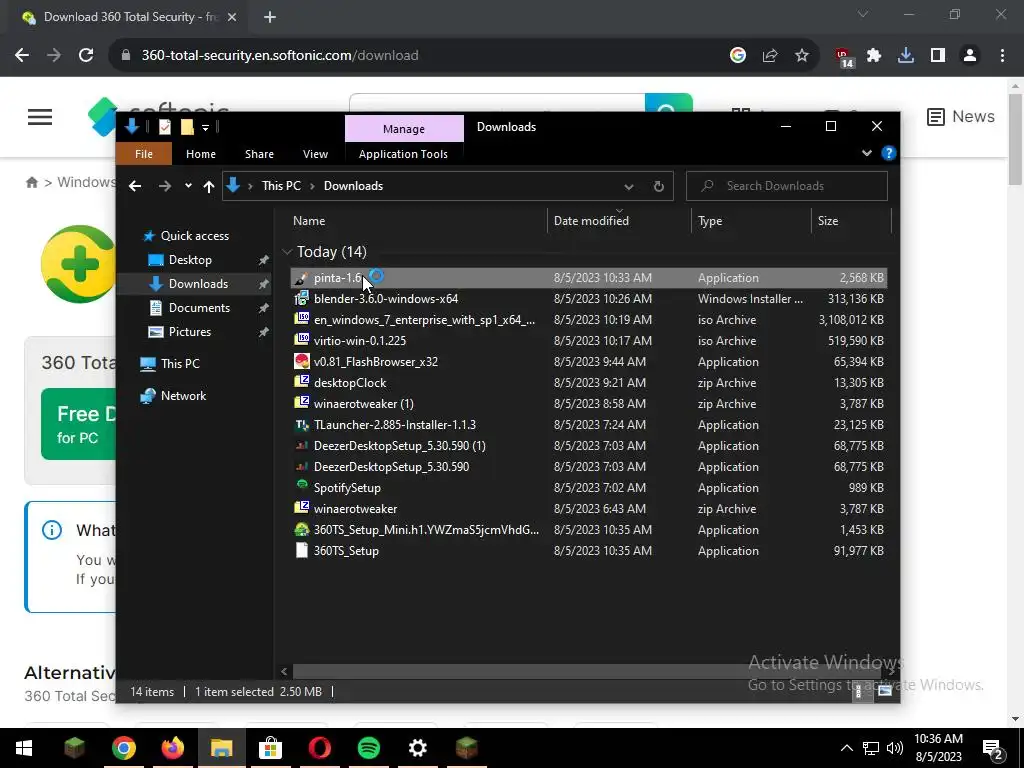The image size is (1024, 768).
Task: Click the Chrome address bar URL
Action: (x=280, y=56)
